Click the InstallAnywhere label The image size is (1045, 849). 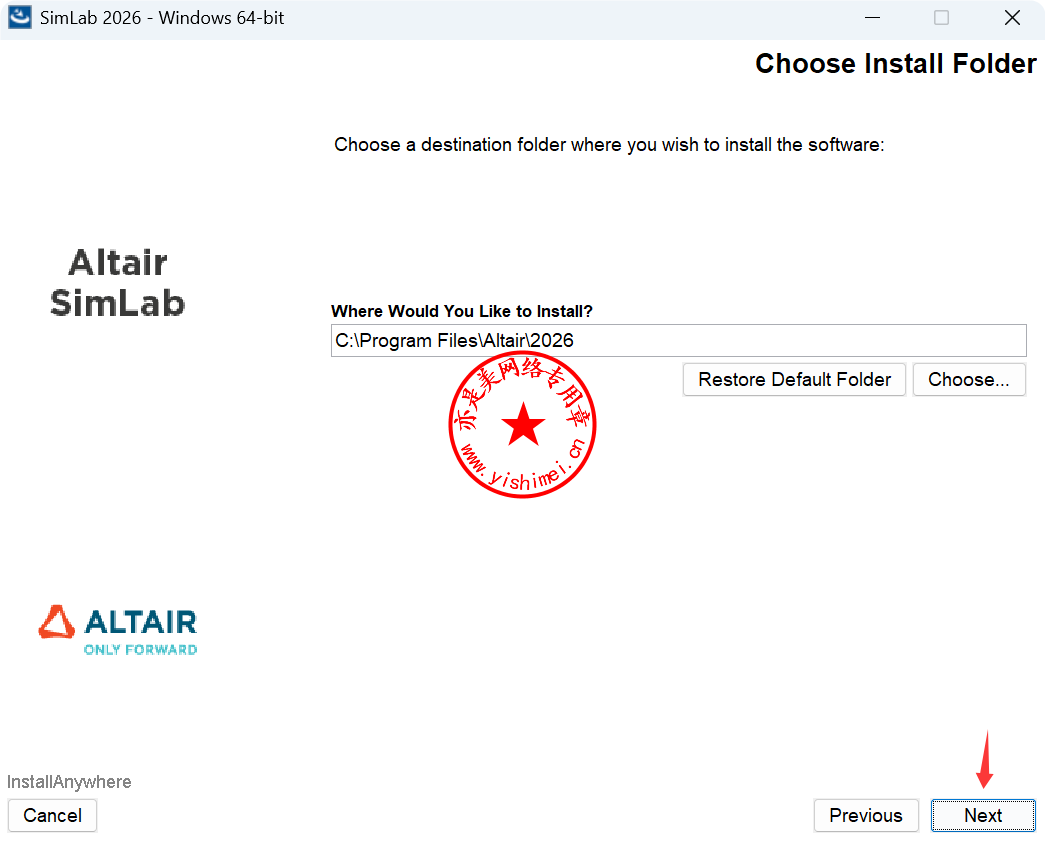pyautogui.click(x=69, y=782)
